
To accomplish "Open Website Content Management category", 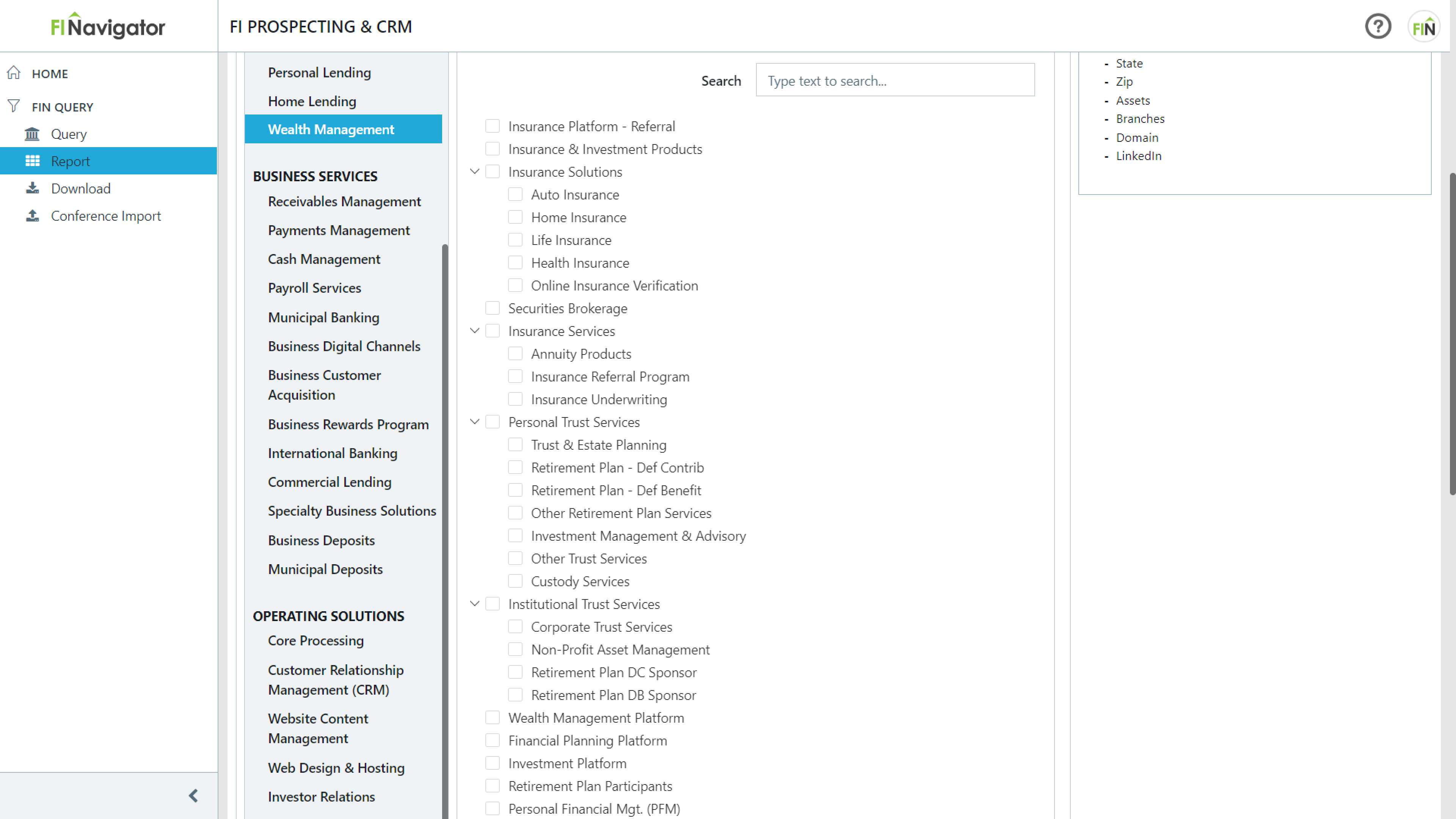I will tap(318, 728).
